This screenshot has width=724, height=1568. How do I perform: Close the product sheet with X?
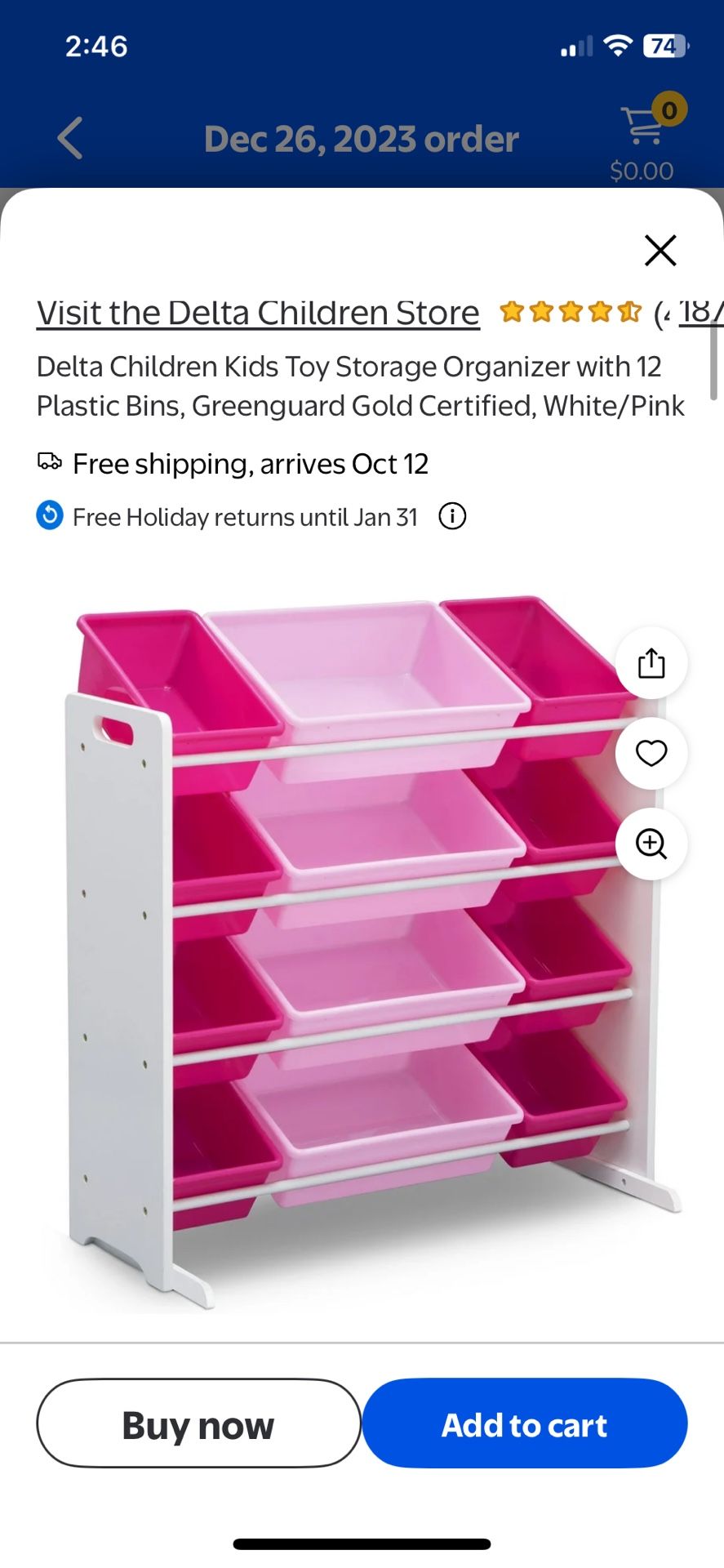pos(660,251)
